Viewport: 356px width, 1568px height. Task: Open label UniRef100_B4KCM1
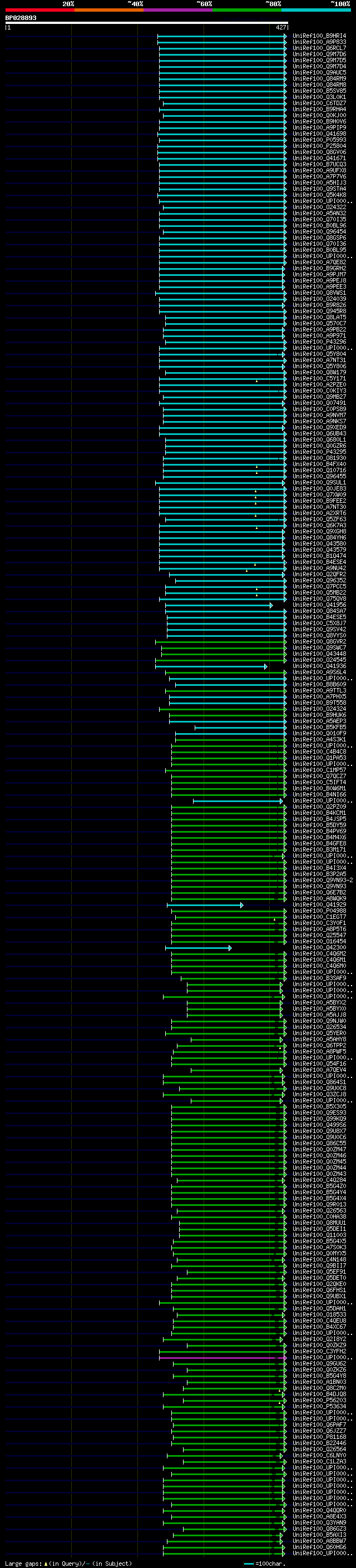[x=319, y=813]
